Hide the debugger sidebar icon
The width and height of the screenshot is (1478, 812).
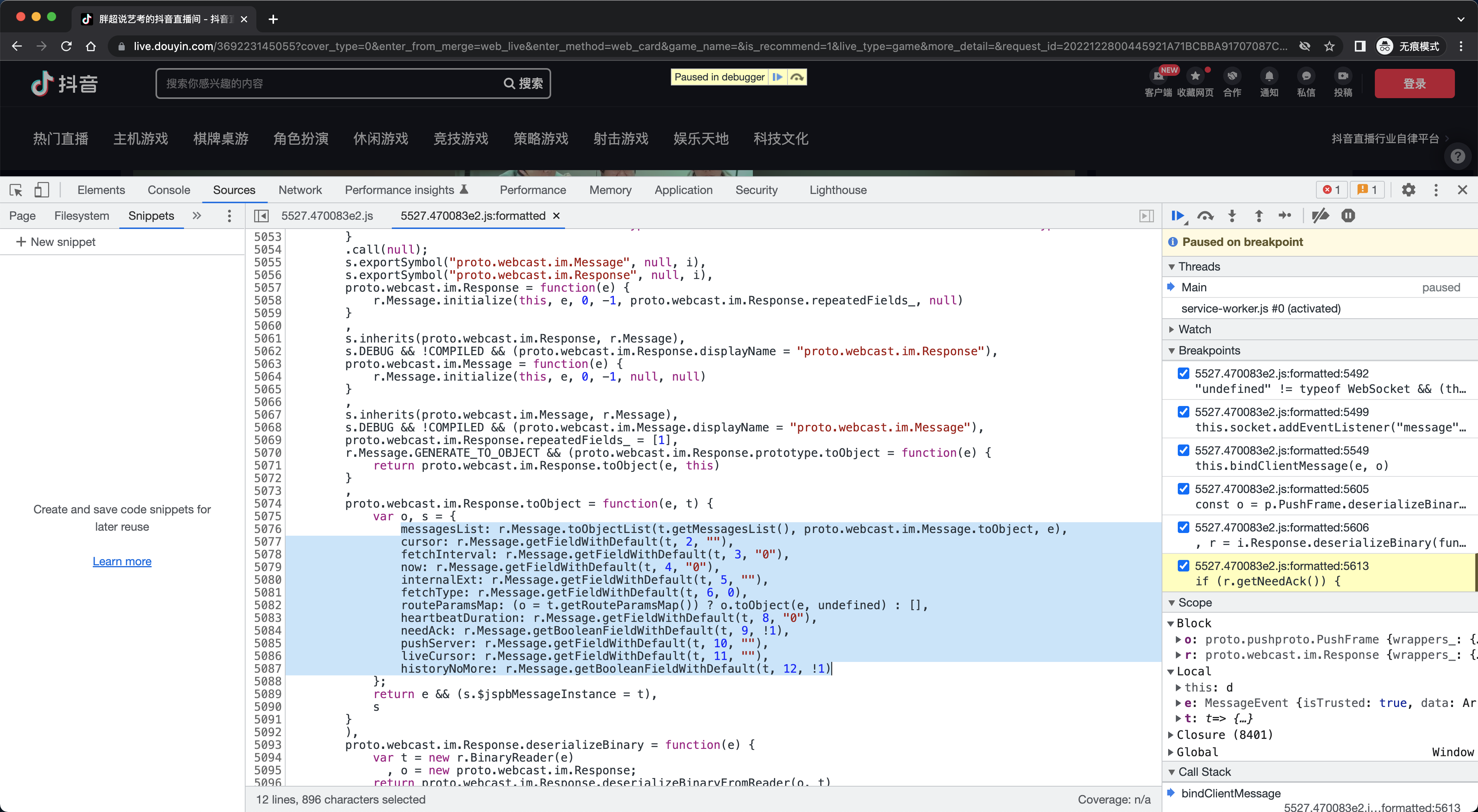(1146, 216)
